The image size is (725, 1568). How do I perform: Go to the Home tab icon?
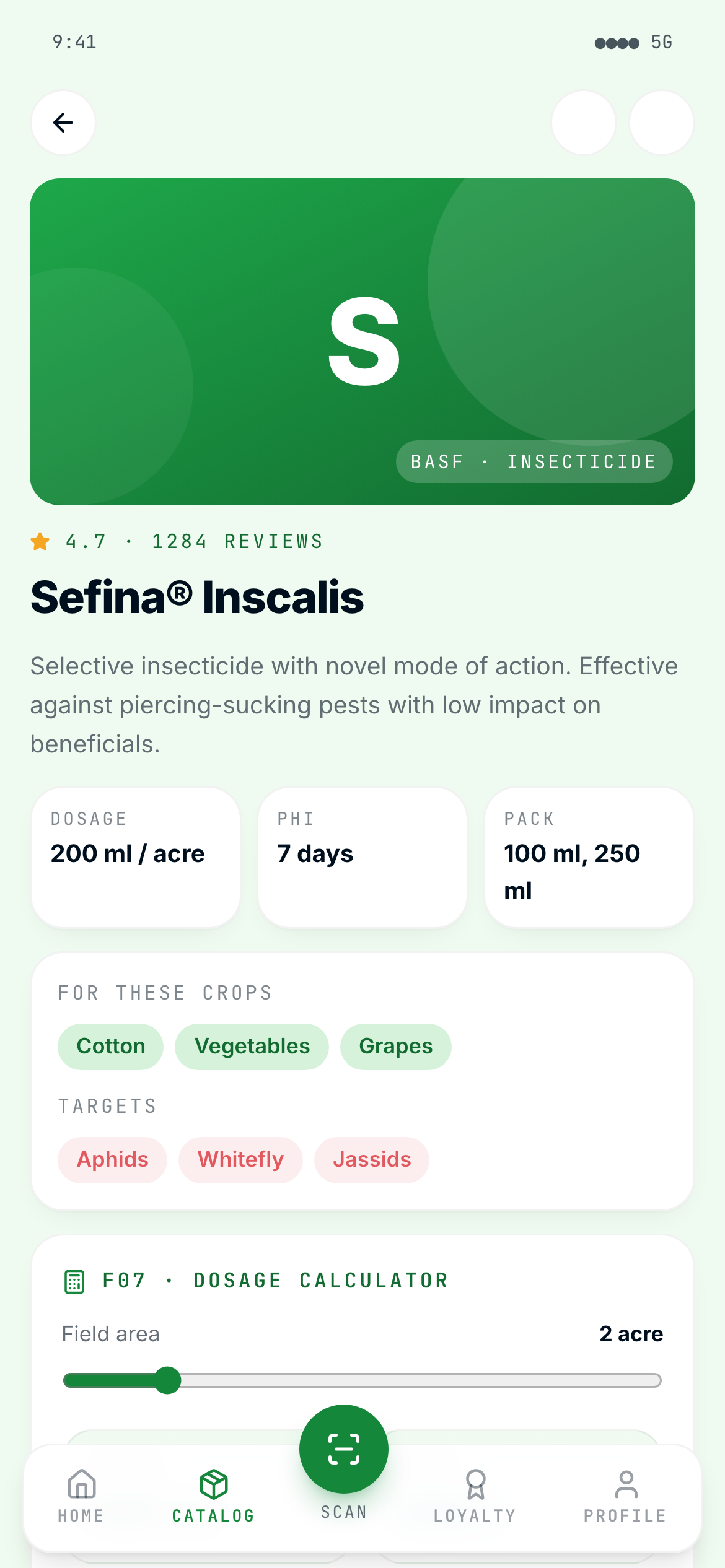pyautogui.click(x=81, y=1484)
